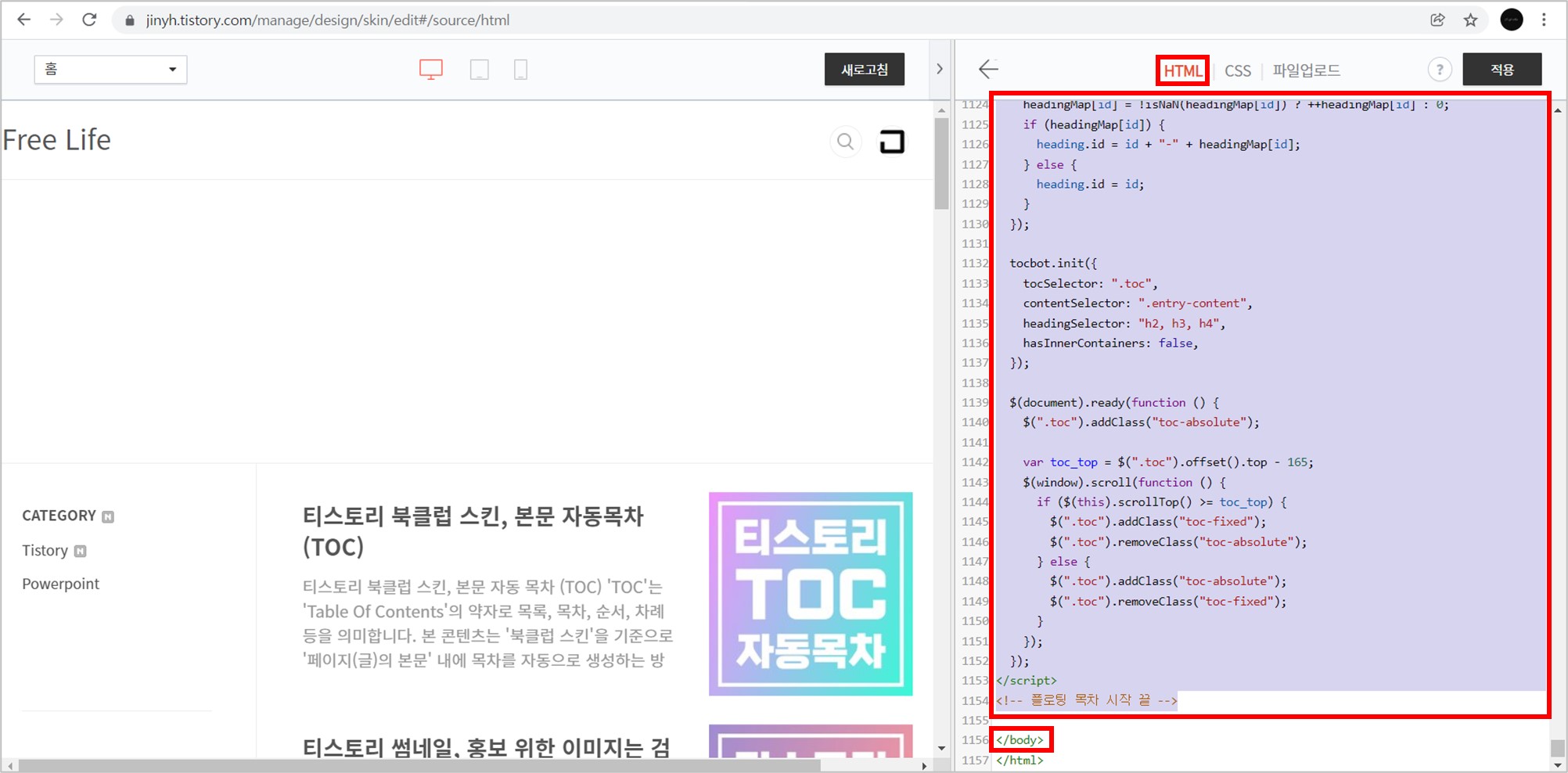Select the desktop preview icon
1568x773 pixels.
(x=431, y=69)
